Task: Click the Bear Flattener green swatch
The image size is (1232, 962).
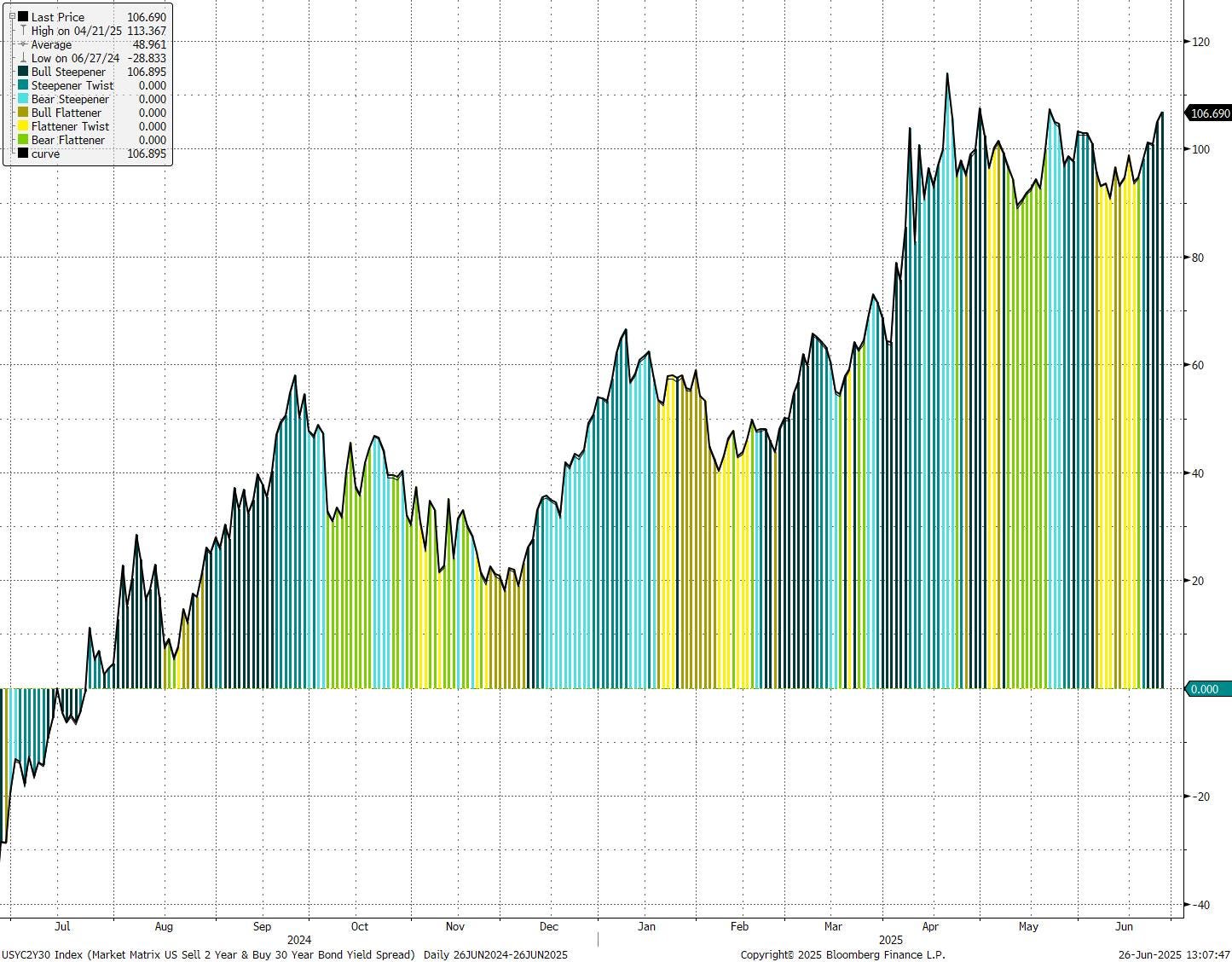Action: [23, 140]
